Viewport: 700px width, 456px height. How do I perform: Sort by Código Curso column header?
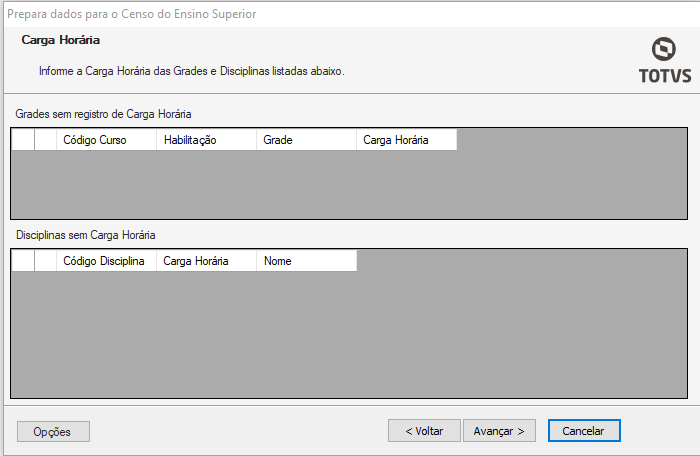106,140
